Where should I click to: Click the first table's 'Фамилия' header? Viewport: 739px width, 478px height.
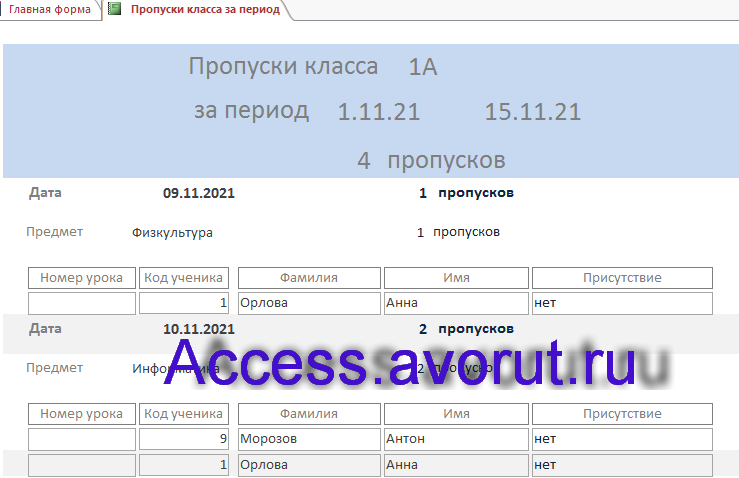coord(309,278)
